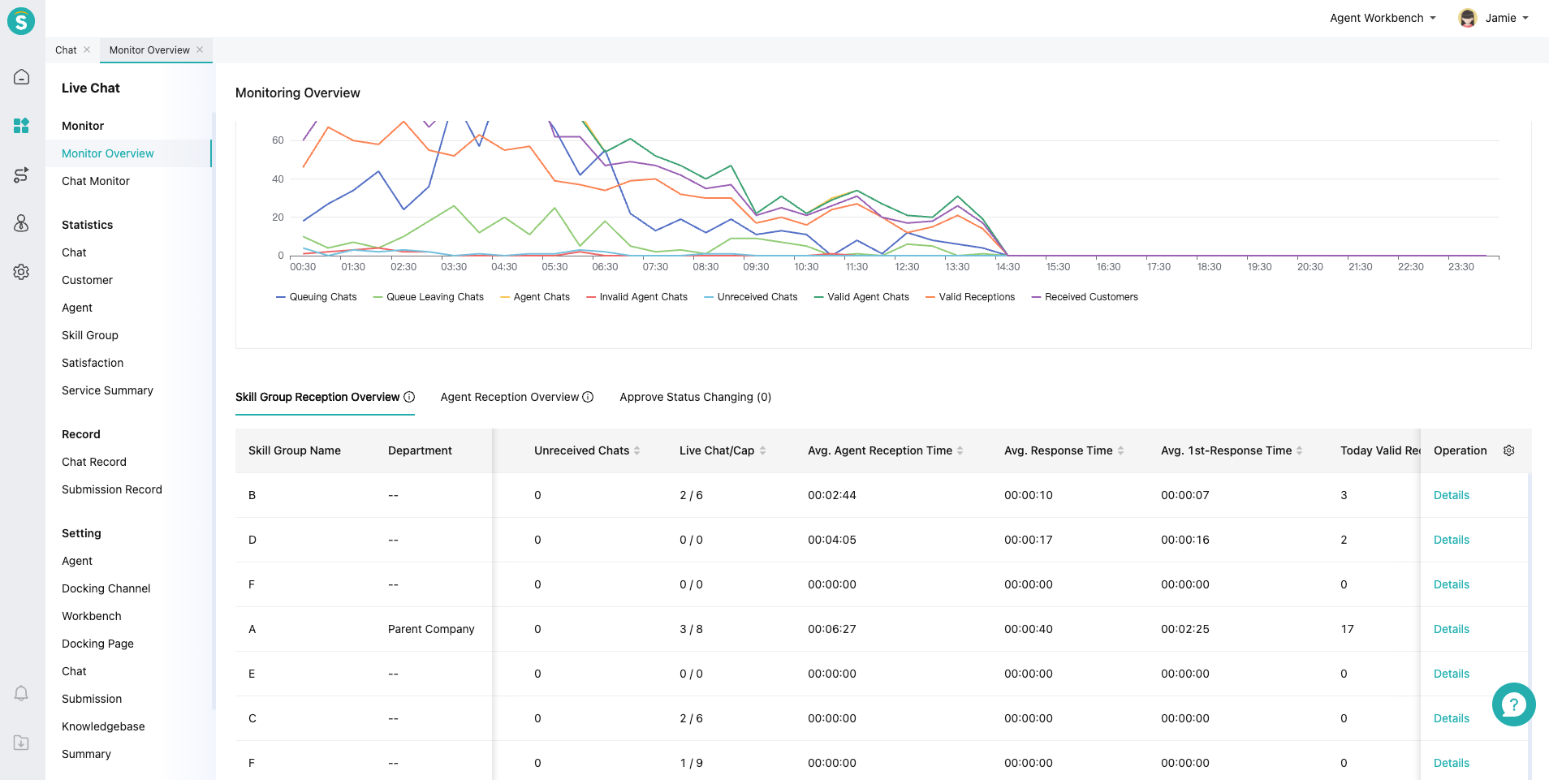Screen dimensions: 1549x784
Task: Switch to the Chat top tab
Action: [x=66, y=50]
